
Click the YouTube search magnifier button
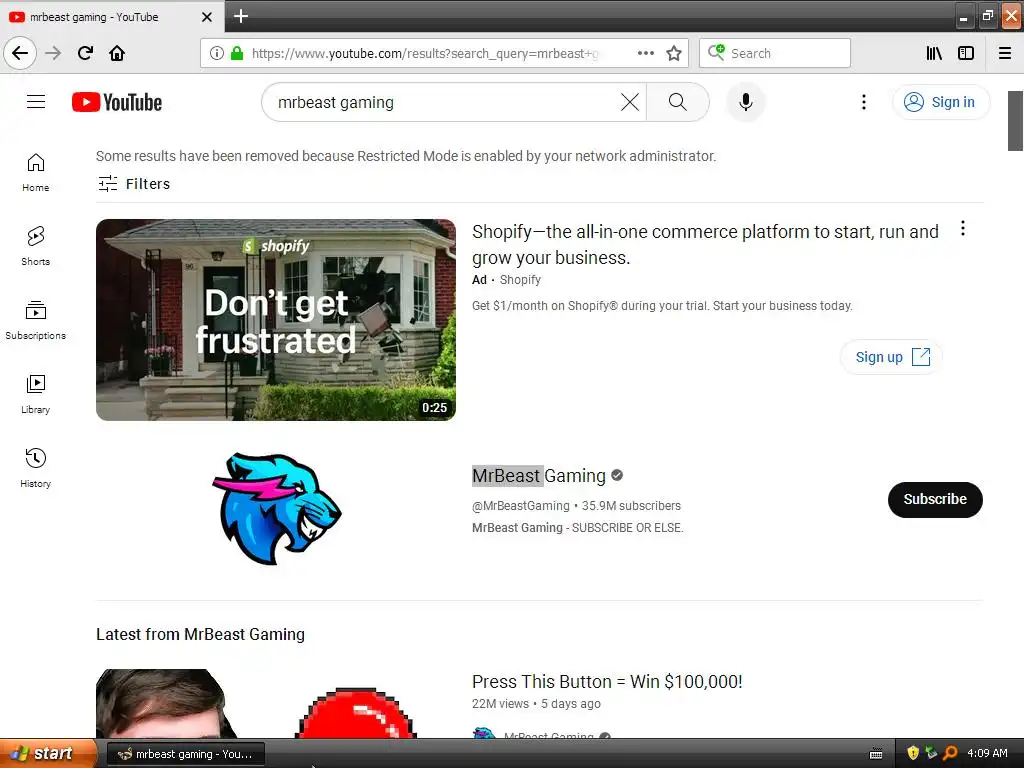[678, 102]
